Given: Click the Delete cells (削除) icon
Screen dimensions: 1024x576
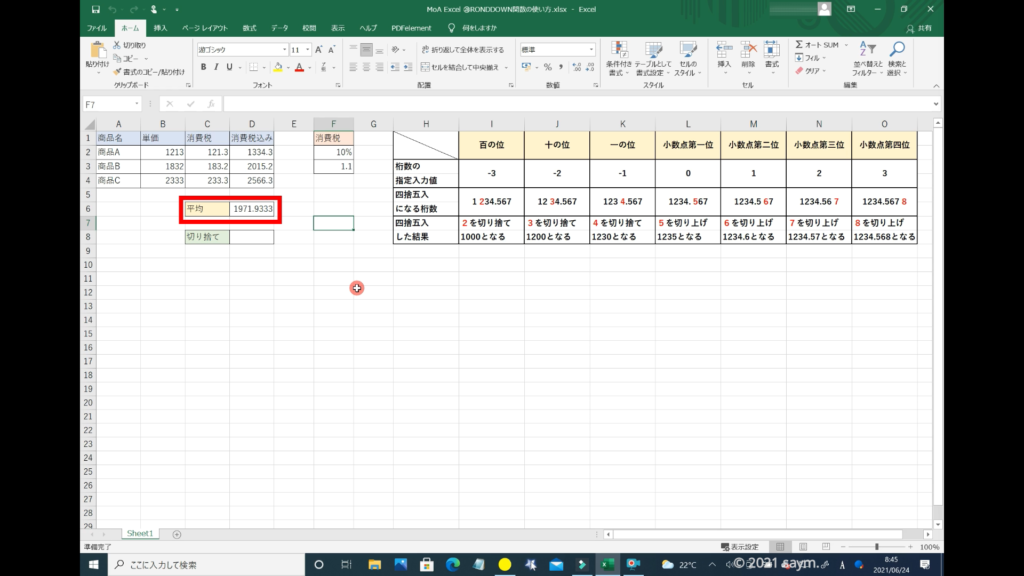Looking at the screenshot, I should [748, 50].
